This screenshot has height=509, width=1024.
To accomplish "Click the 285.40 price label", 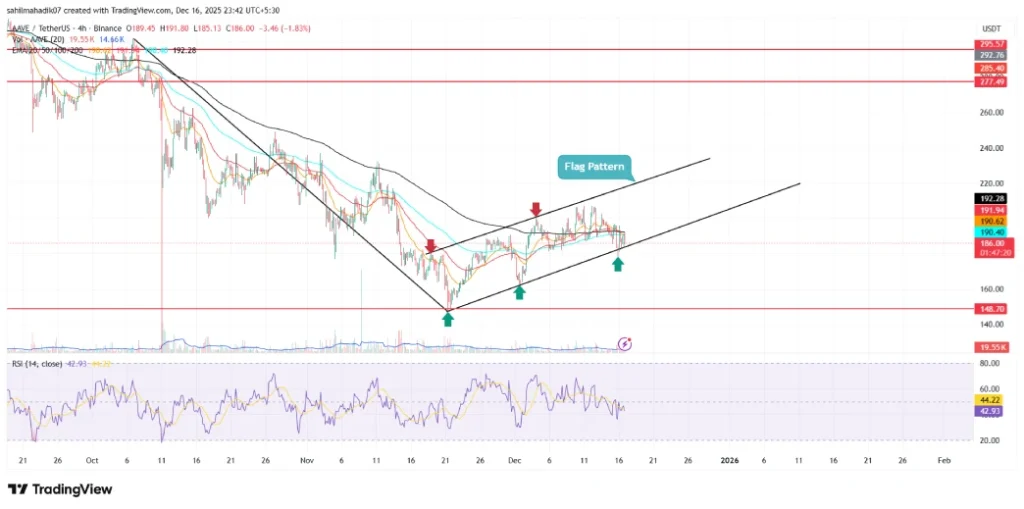I will pyautogui.click(x=989, y=69).
